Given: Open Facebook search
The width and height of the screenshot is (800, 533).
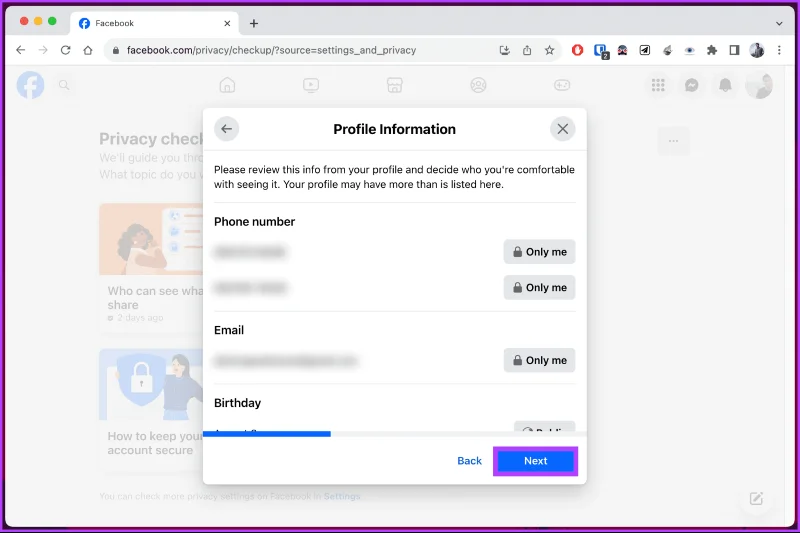Looking at the screenshot, I should pos(64,85).
